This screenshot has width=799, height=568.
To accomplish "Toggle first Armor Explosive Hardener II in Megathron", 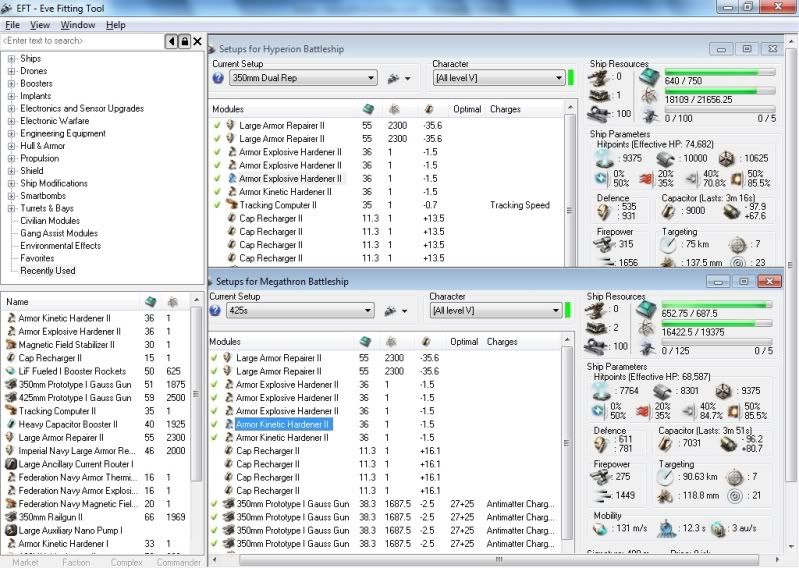I will tap(215, 384).
